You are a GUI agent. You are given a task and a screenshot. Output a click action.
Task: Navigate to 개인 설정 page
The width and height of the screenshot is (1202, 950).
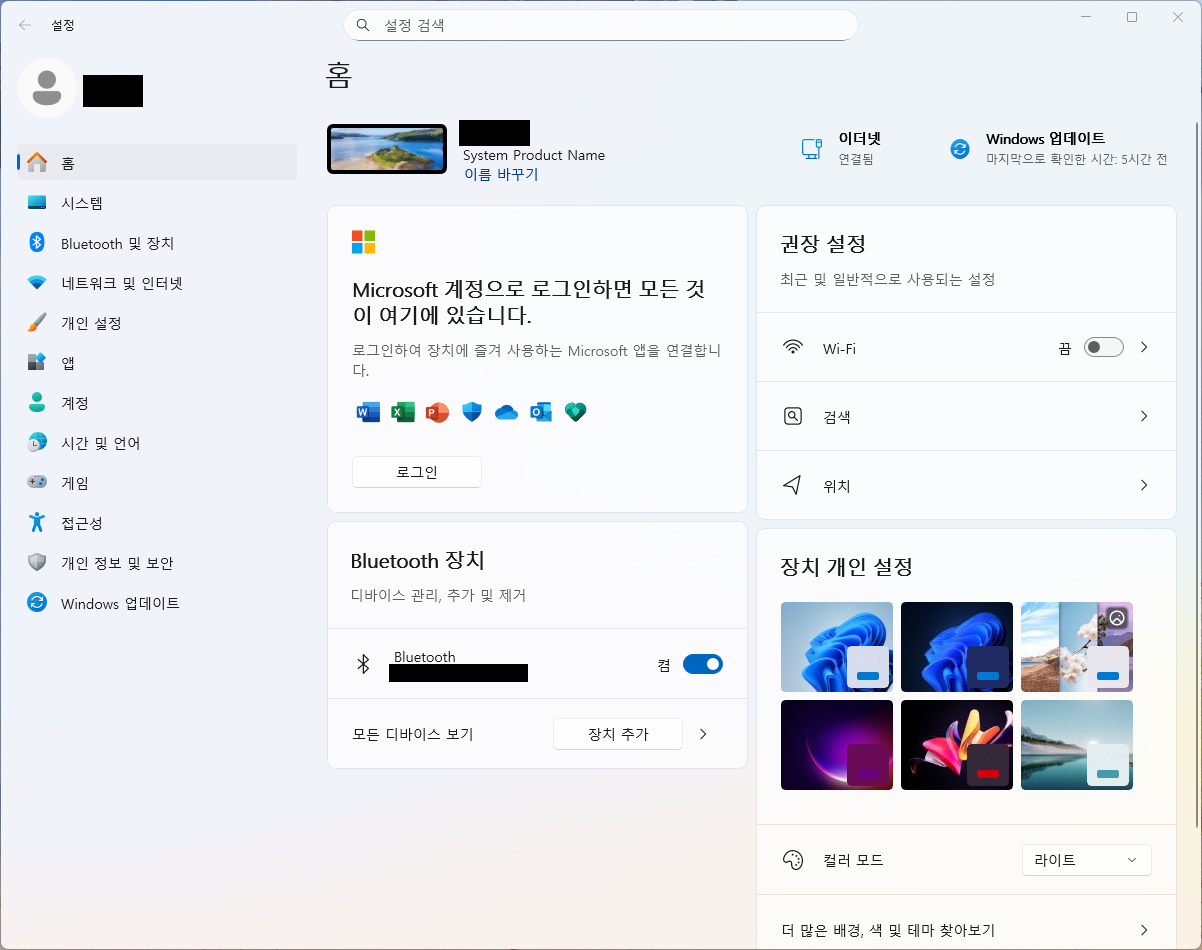point(157,323)
